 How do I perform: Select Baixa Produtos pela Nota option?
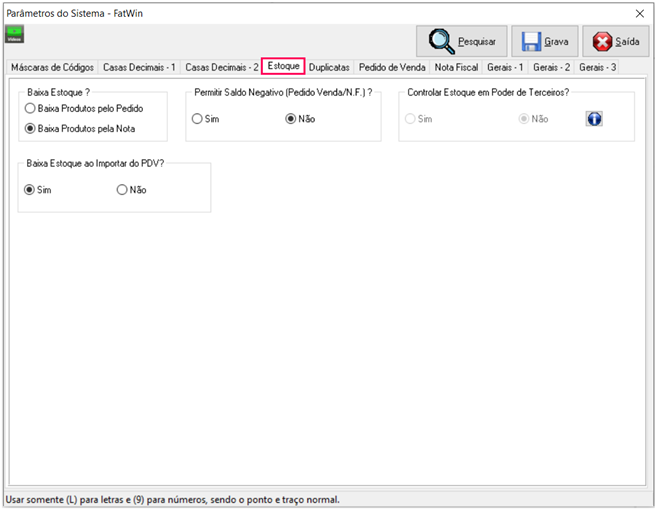[x=31, y=128]
